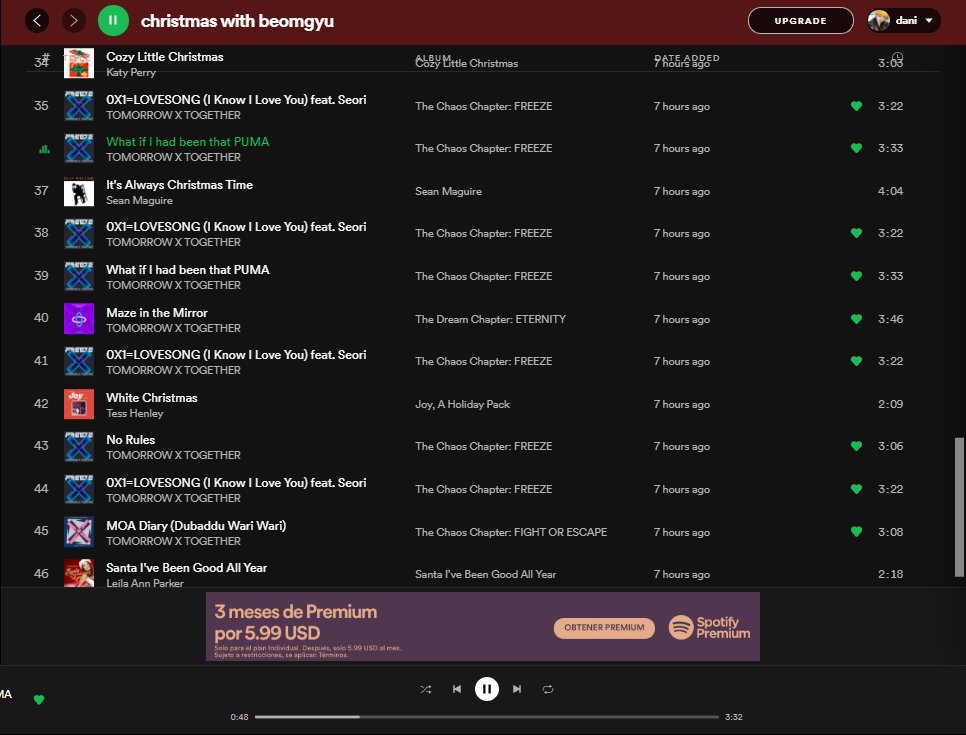966x735 pixels.
Task: Unlike No Rules using its green heart
Action: (x=856, y=445)
